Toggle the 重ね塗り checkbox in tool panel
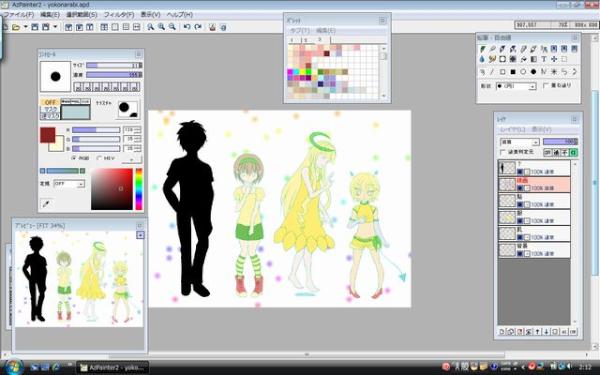The image size is (600, 375). point(546,86)
